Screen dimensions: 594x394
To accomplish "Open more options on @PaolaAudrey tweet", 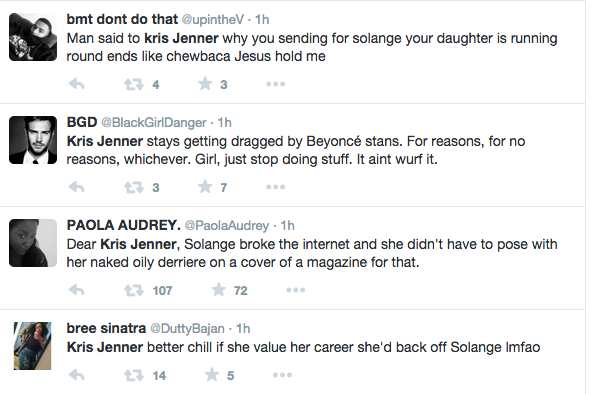I will (295, 290).
